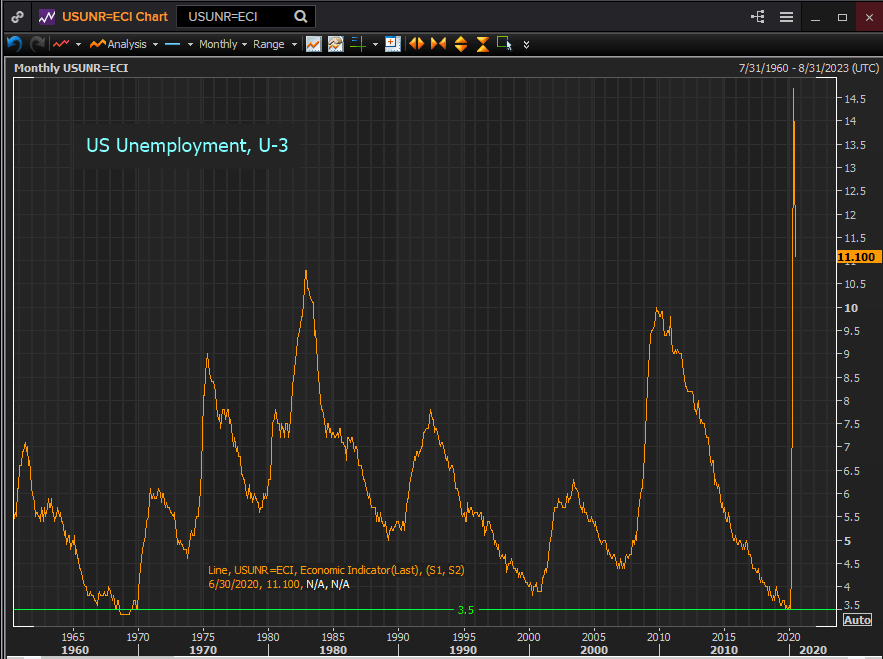Toggle the crosshair cursor tool
This screenshot has width=883, height=659.
click(357, 44)
